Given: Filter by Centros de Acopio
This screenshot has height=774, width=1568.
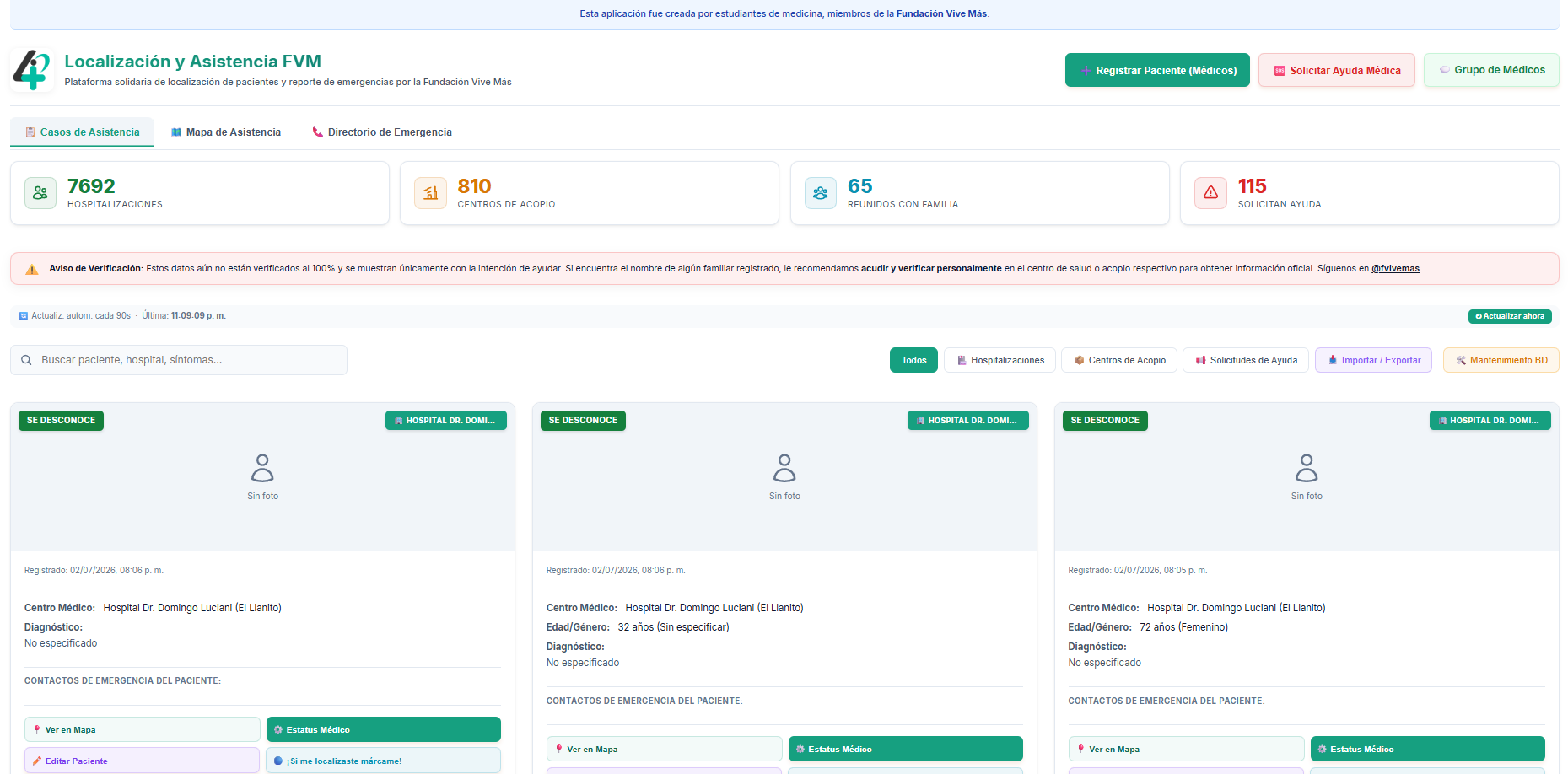Looking at the screenshot, I should tap(1119, 360).
